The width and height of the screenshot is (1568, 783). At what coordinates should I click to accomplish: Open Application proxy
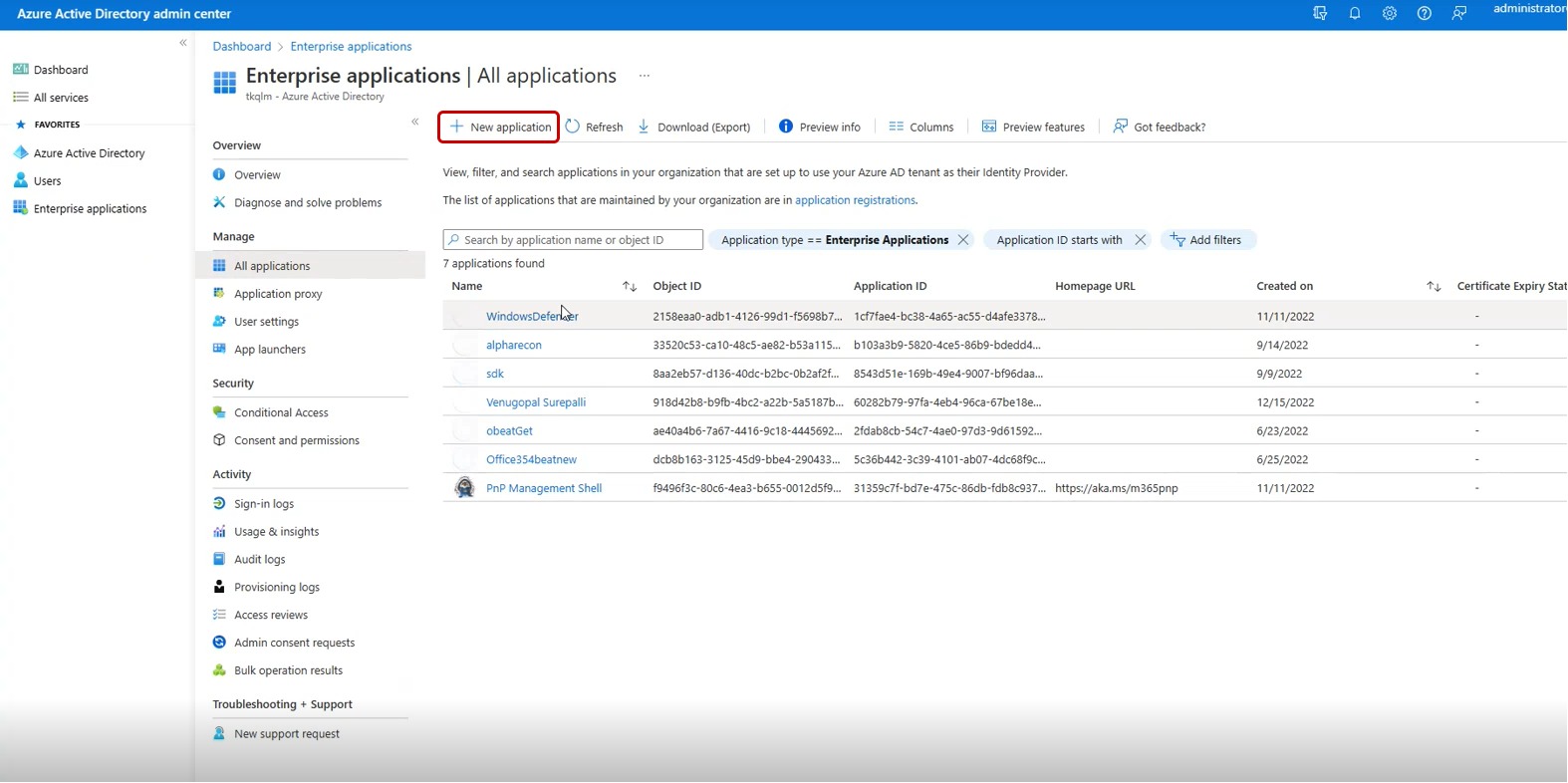pyautogui.click(x=278, y=295)
